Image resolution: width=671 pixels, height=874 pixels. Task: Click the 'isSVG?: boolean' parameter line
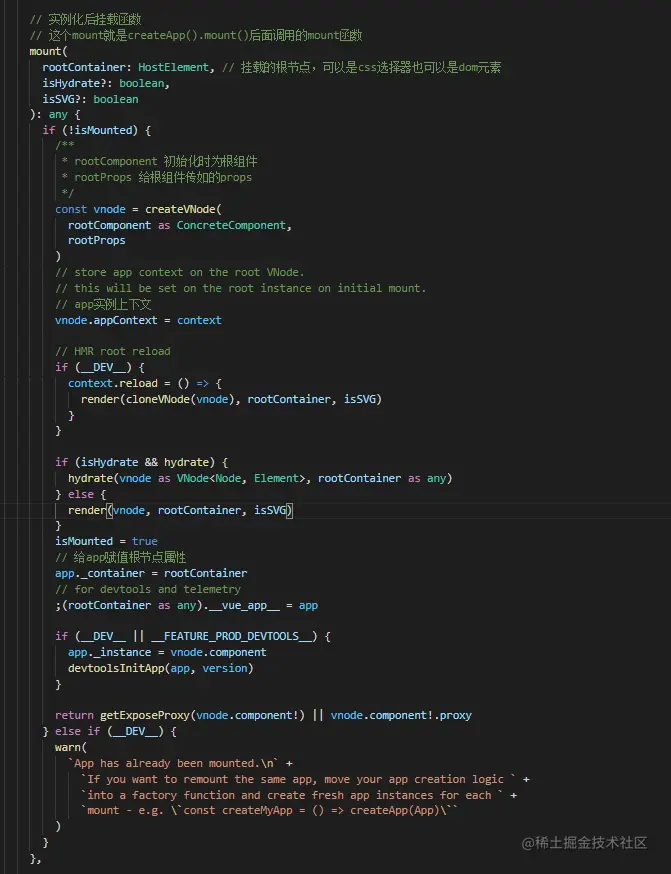[90, 99]
